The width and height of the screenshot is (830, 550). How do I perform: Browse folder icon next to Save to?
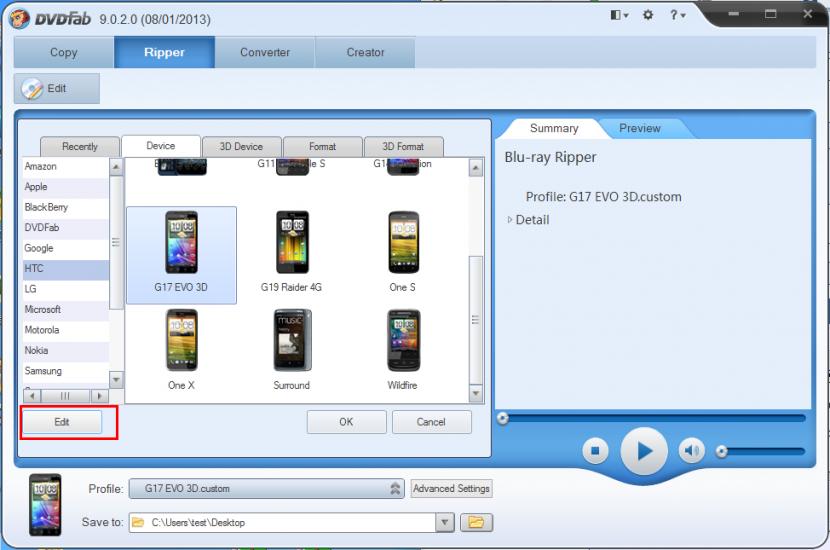coord(476,522)
